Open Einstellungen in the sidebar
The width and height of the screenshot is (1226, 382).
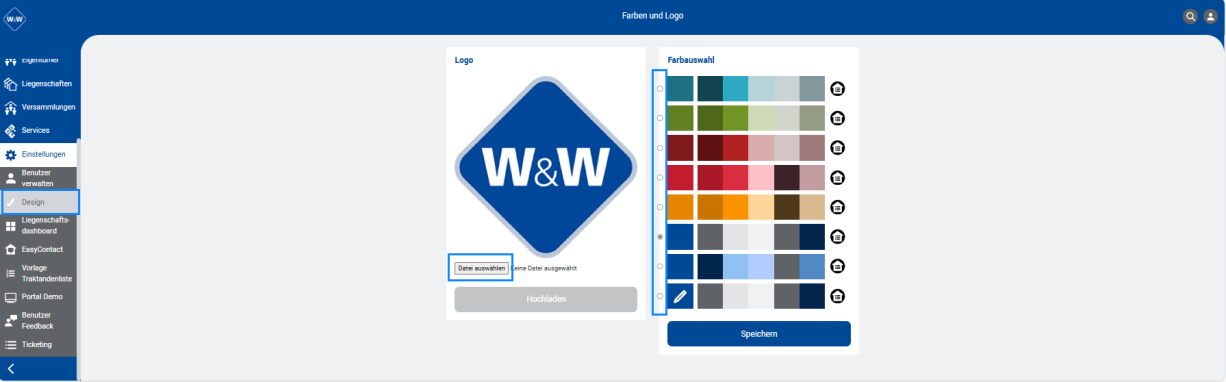39,154
